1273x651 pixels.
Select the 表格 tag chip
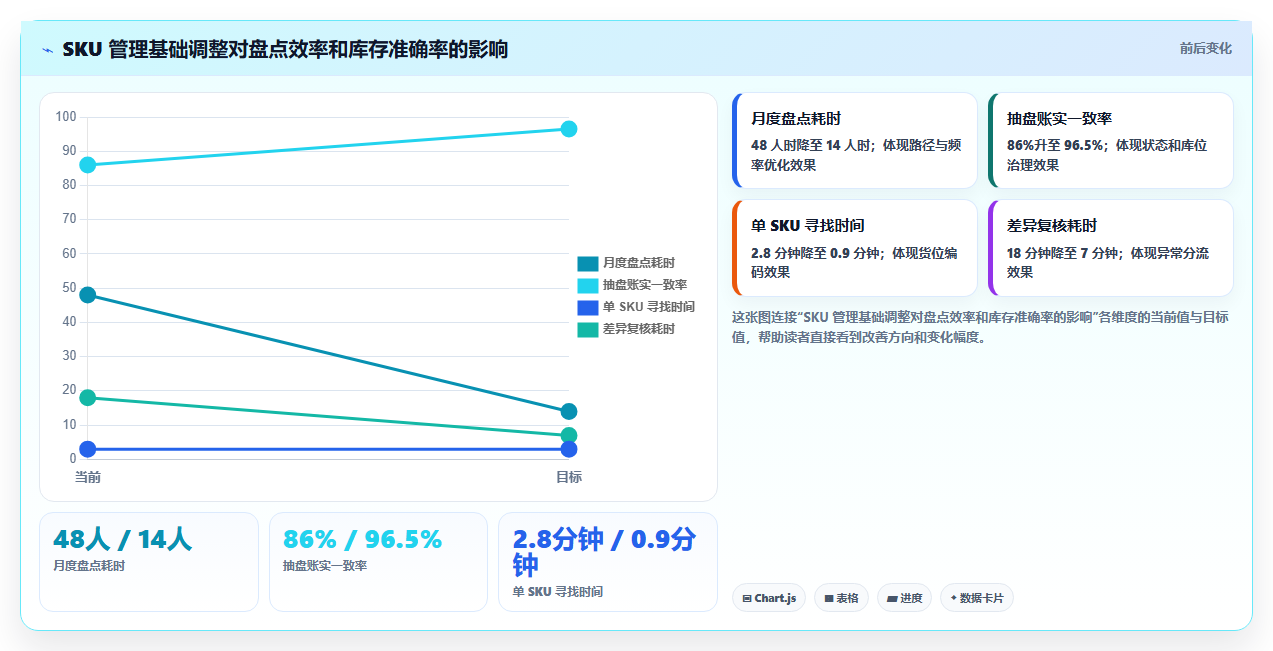pos(841,598)
